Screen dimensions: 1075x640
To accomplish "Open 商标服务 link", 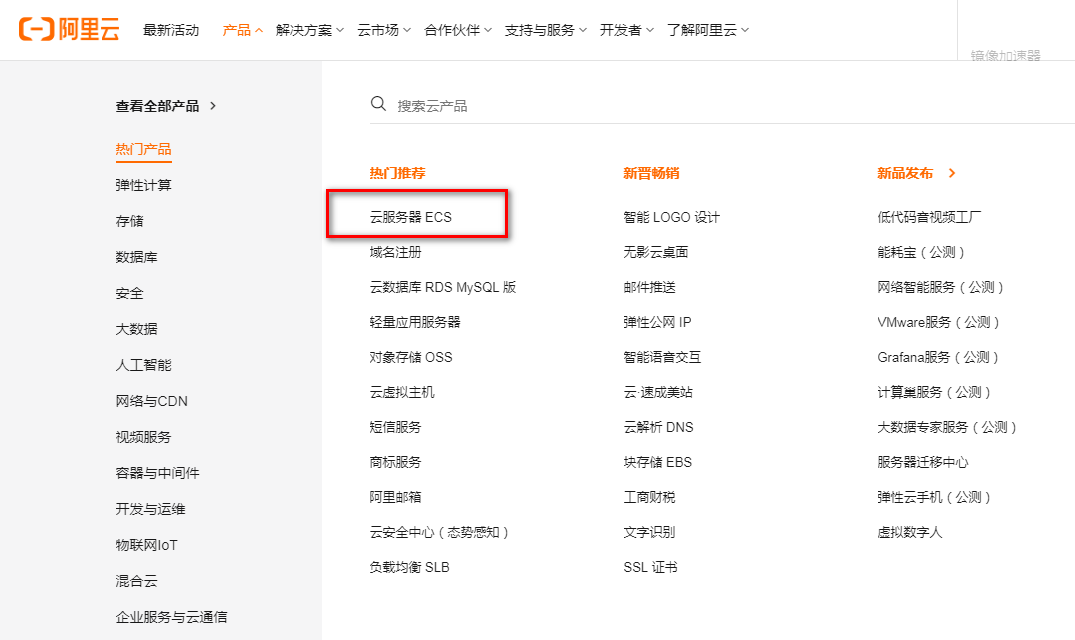I will [x=396, y=462].
